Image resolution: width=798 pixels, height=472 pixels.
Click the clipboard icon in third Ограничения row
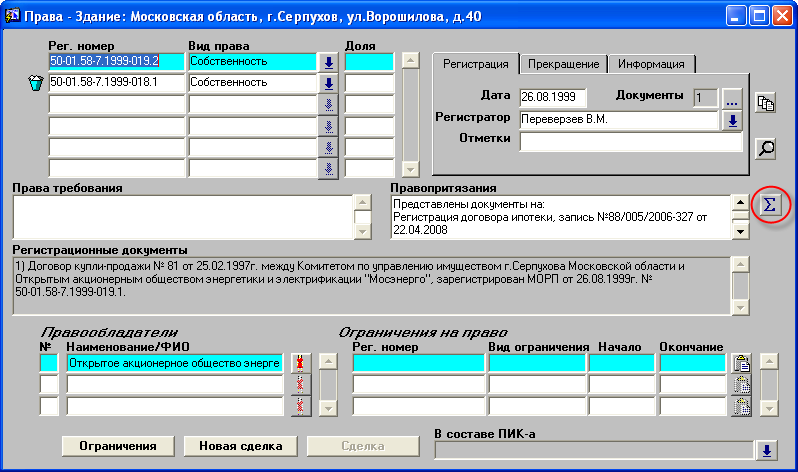(742, 406)
